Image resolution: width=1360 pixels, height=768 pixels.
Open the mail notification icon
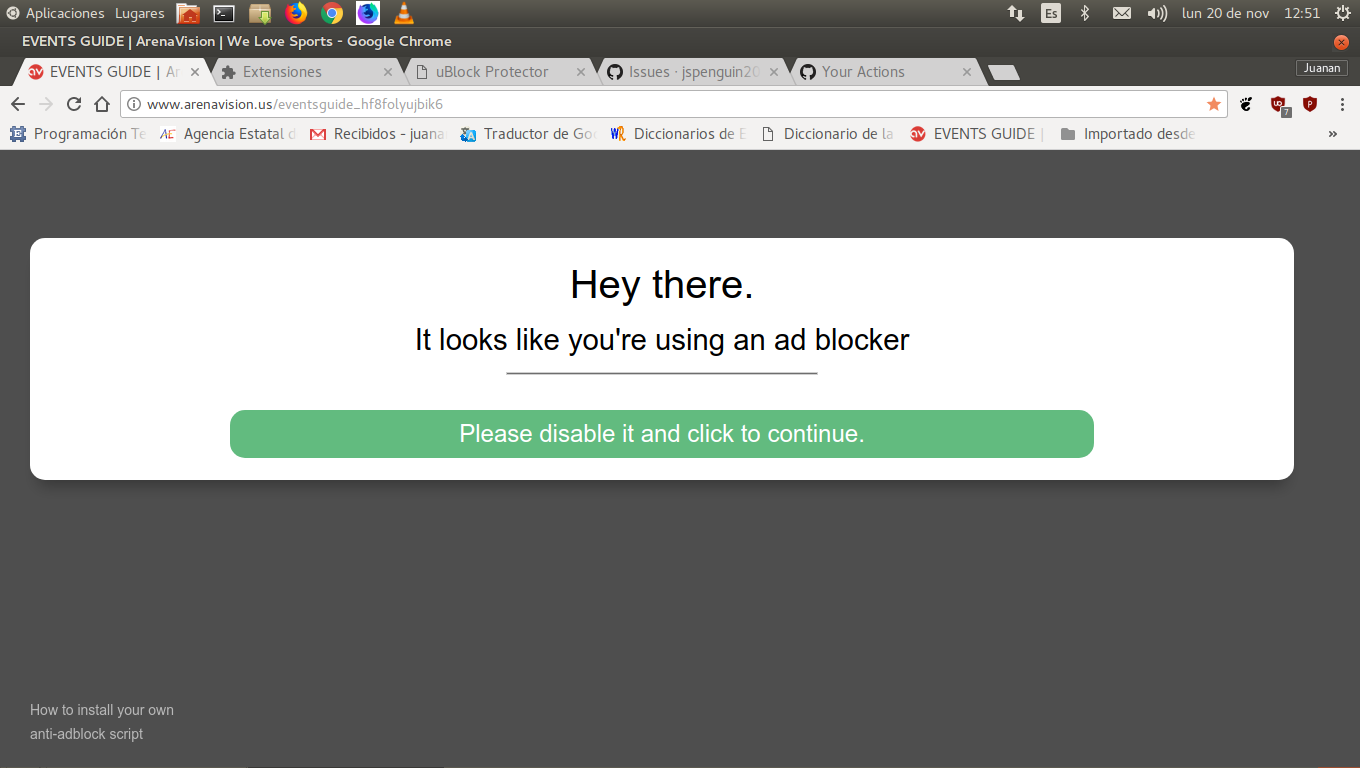coord(1122,13)
